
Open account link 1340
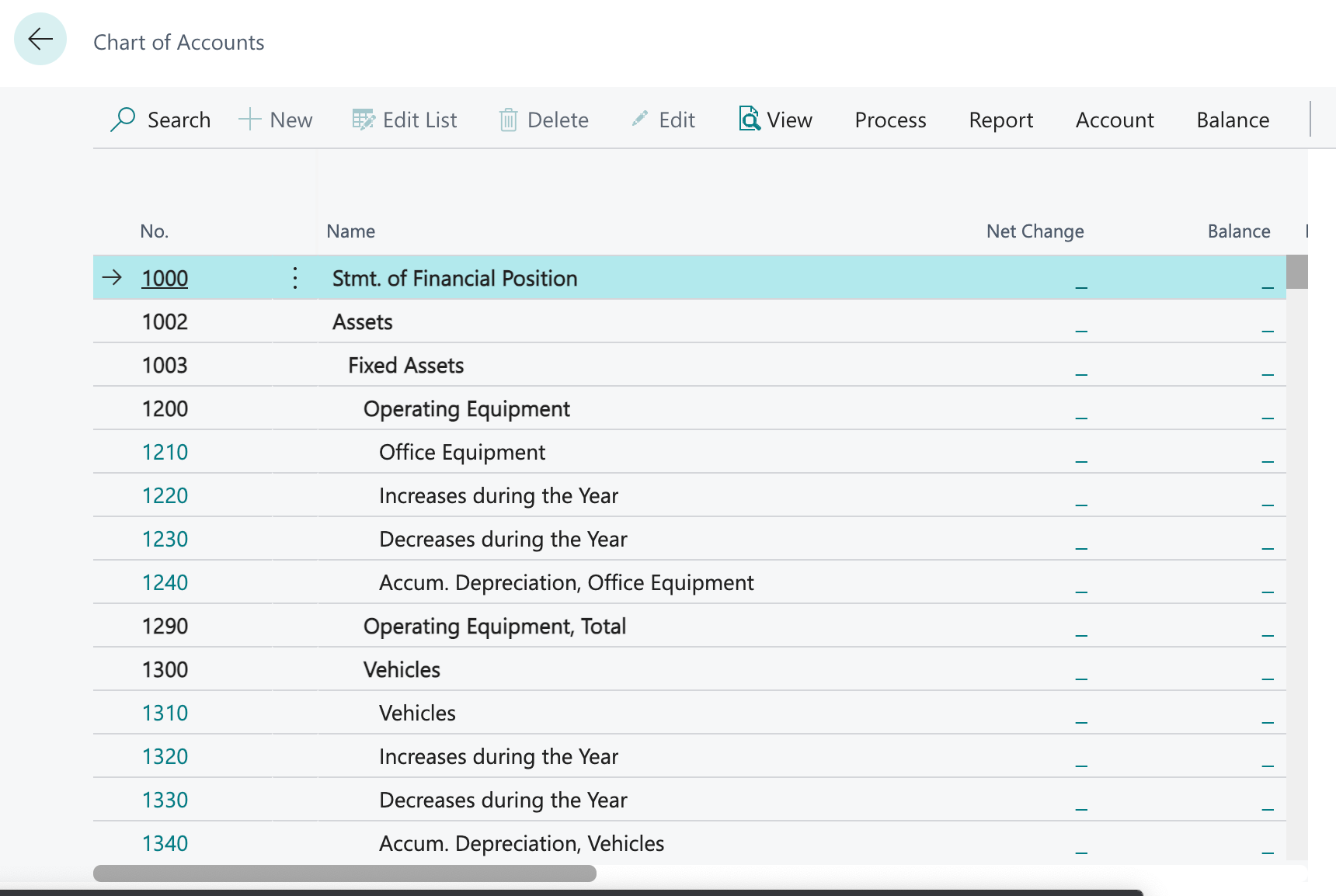(x=165, y=843)
